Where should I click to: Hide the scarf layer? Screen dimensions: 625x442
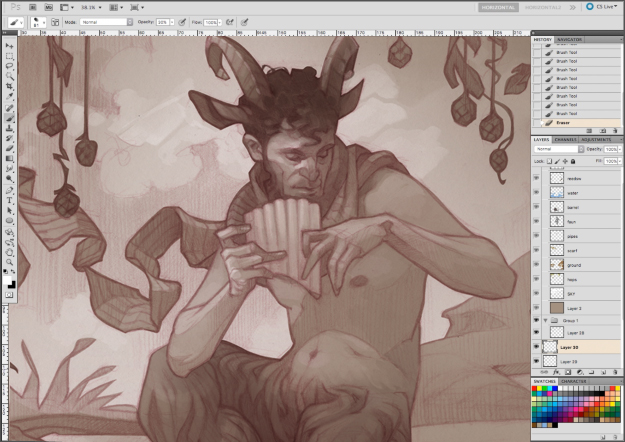tap(537, 250)
